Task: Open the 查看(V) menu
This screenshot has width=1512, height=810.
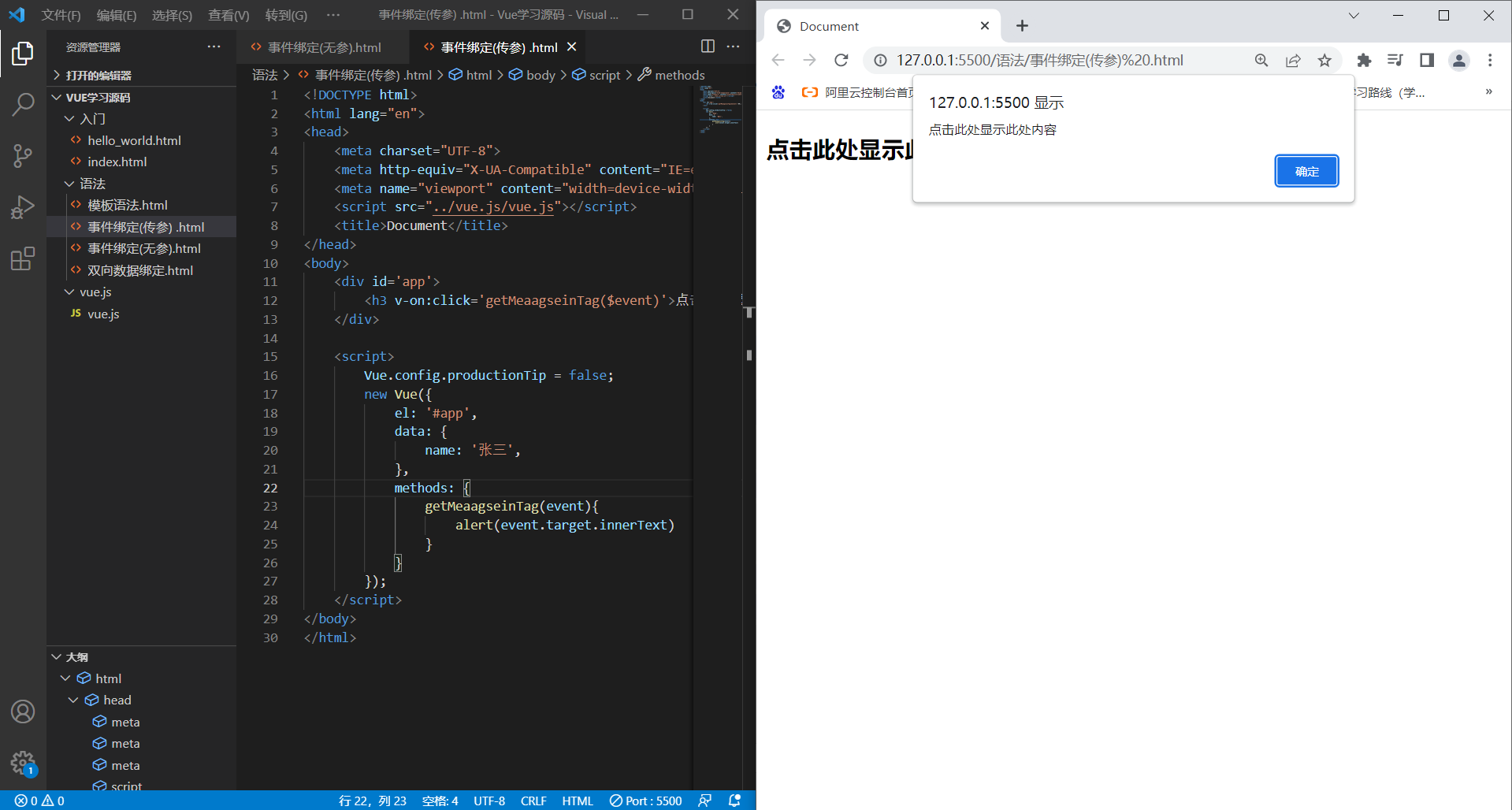Action: pos(228,15)
